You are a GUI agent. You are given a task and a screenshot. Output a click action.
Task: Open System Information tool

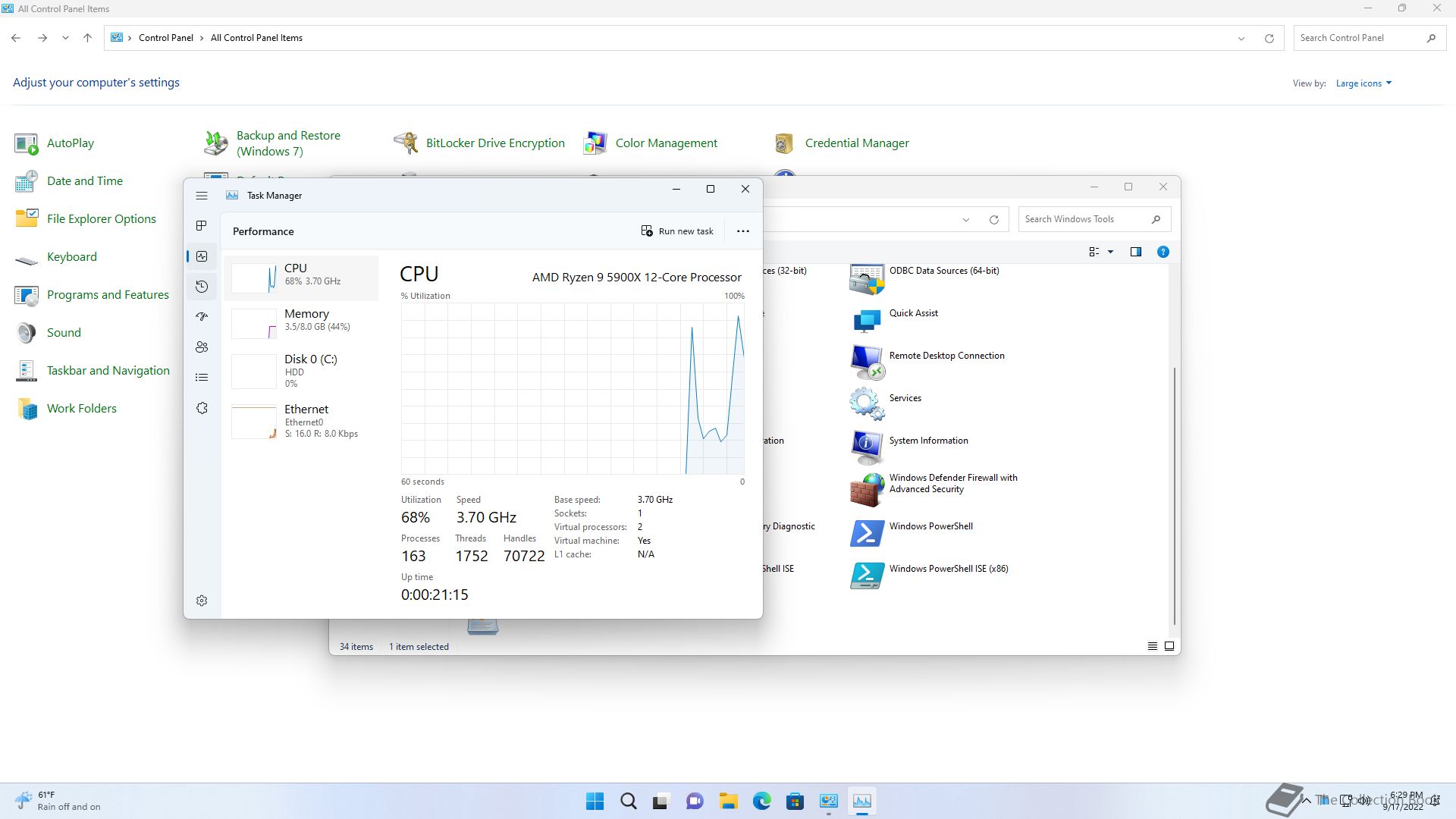[908, 449]
